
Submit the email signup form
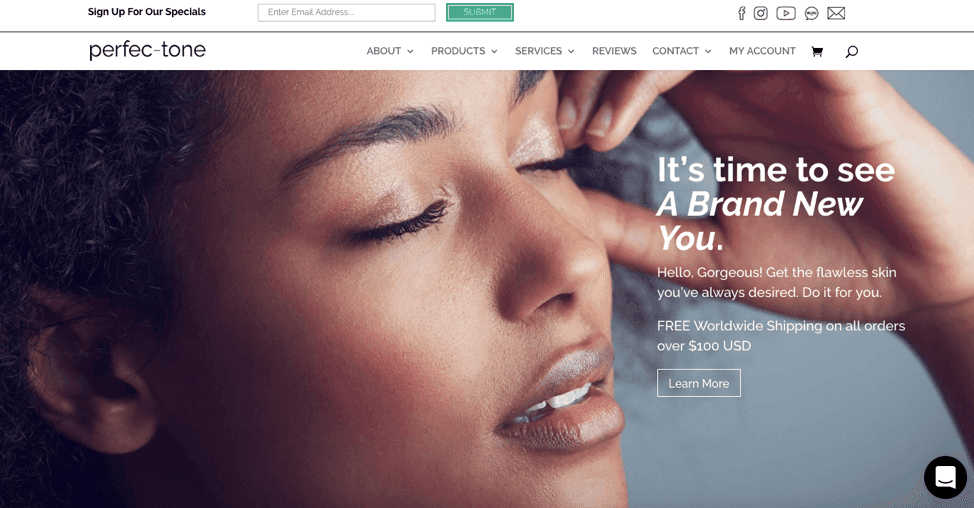click(480, 12)
